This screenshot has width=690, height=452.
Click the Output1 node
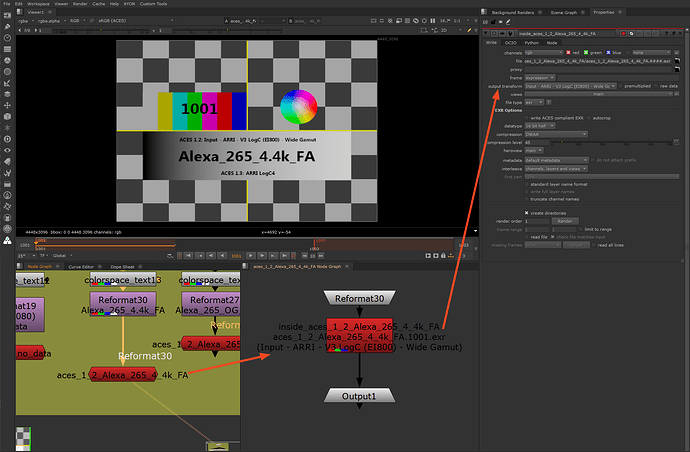(x=359, y=397)
